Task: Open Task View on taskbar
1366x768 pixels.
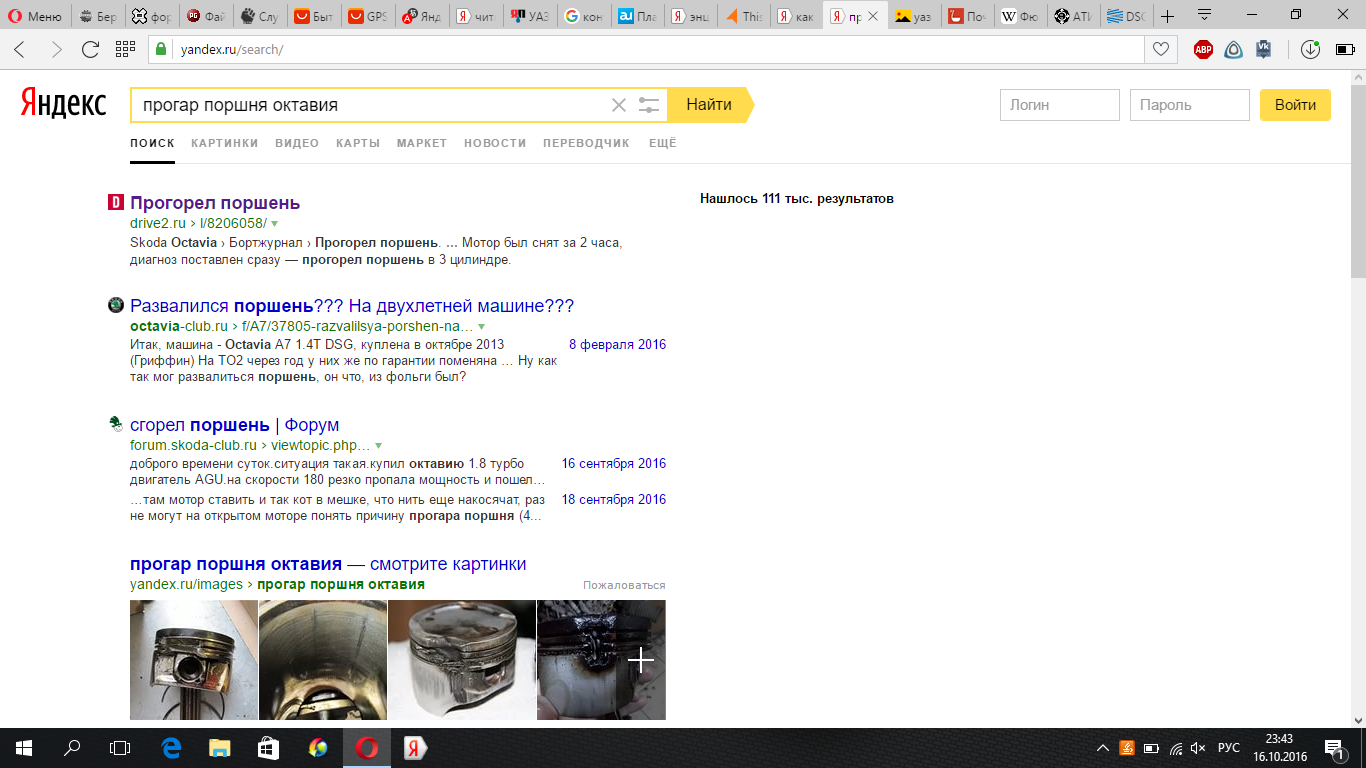Action: coord(120,748)
